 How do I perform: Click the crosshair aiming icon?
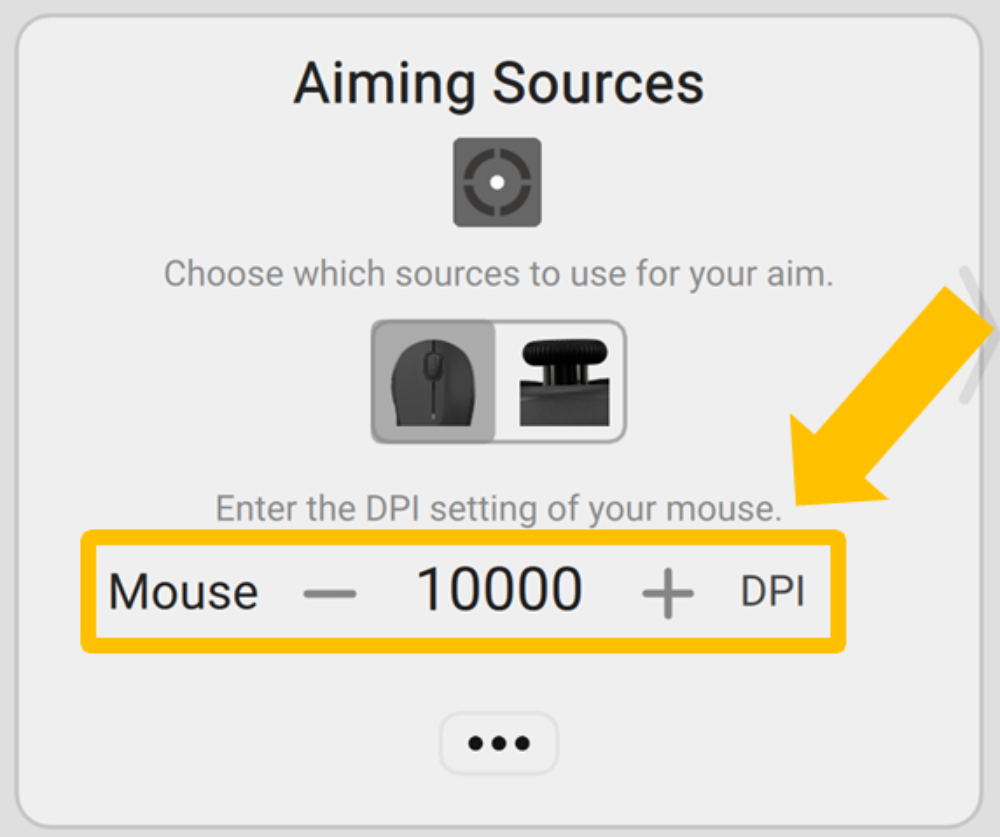pyautogui.click(x=497, y=182)
